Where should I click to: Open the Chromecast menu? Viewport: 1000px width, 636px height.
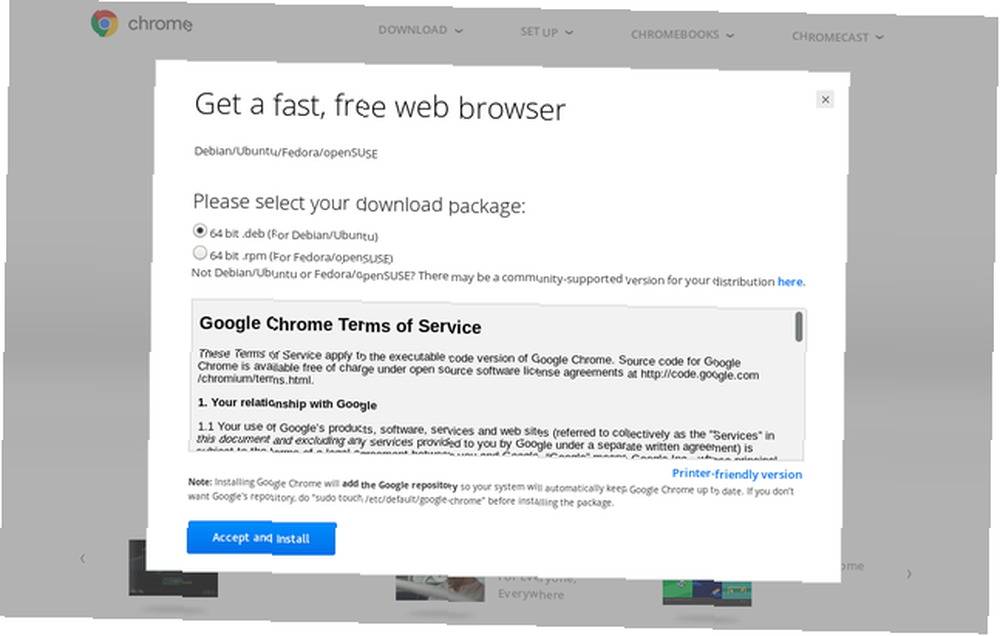click(x=837, y=37)
